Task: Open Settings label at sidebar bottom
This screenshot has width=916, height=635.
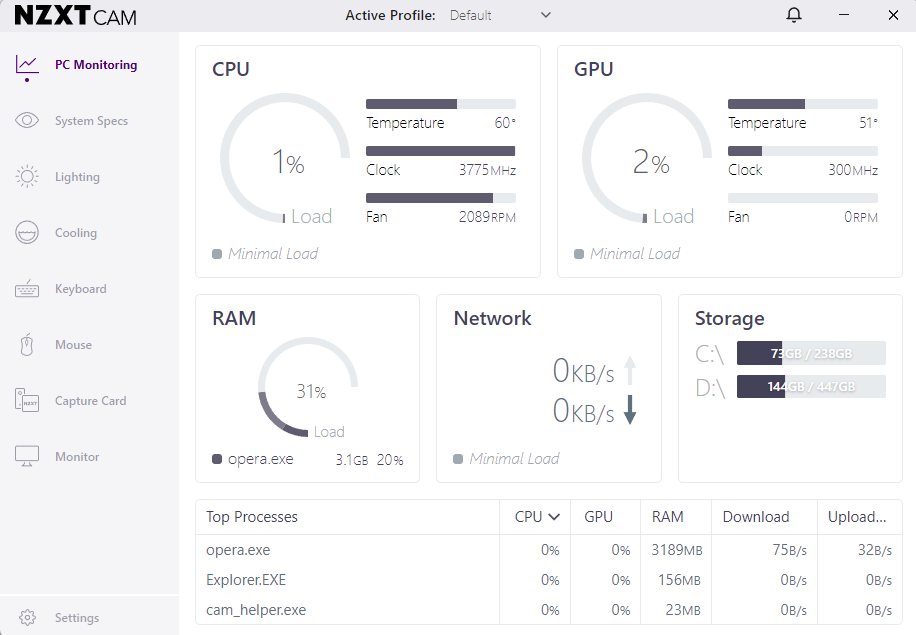Action: 77,617
